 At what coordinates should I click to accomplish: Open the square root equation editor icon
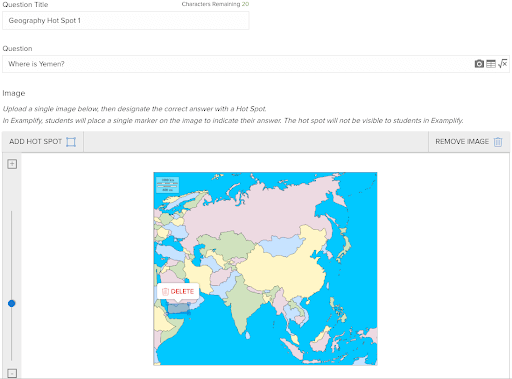point(502,63)
